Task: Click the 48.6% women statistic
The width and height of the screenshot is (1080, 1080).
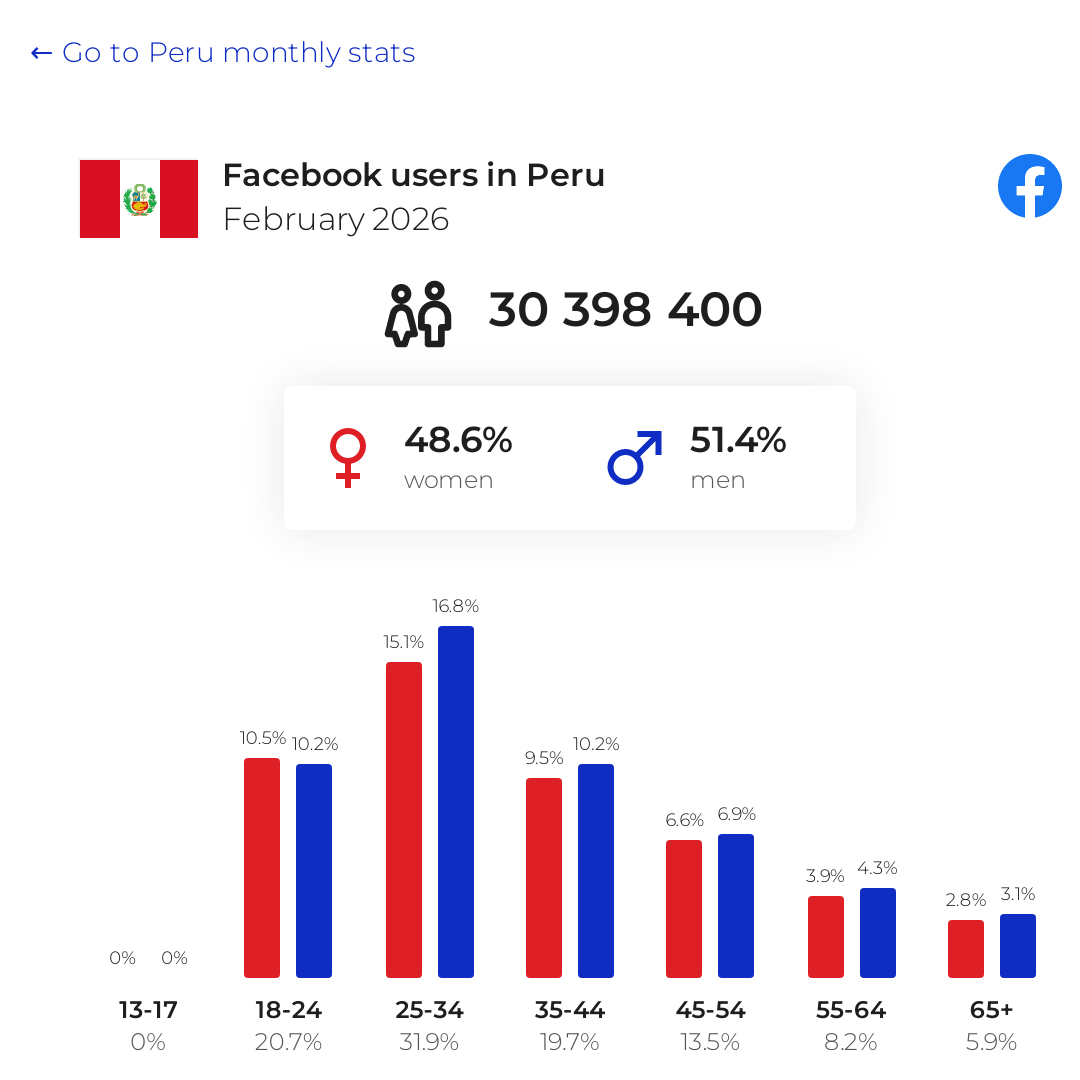Action: [458, 439]
